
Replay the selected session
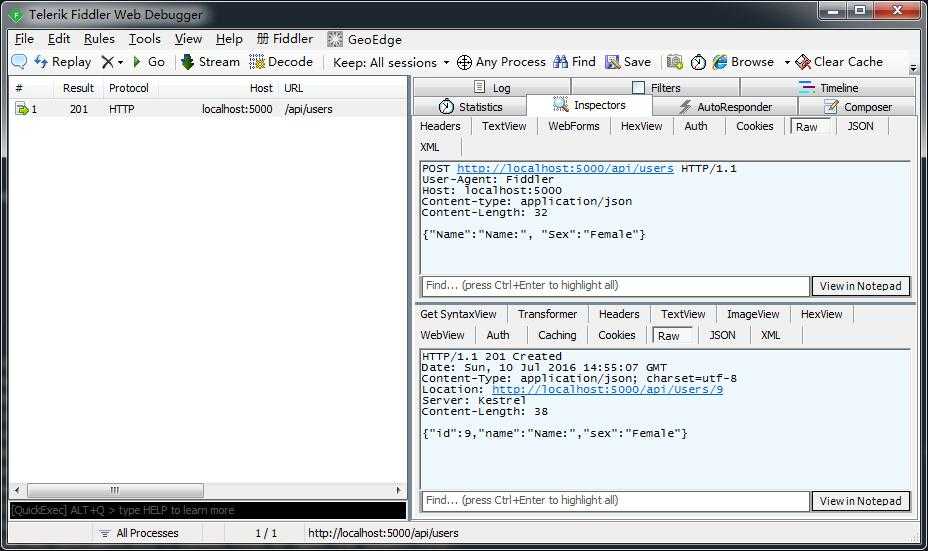click(63, 62)
